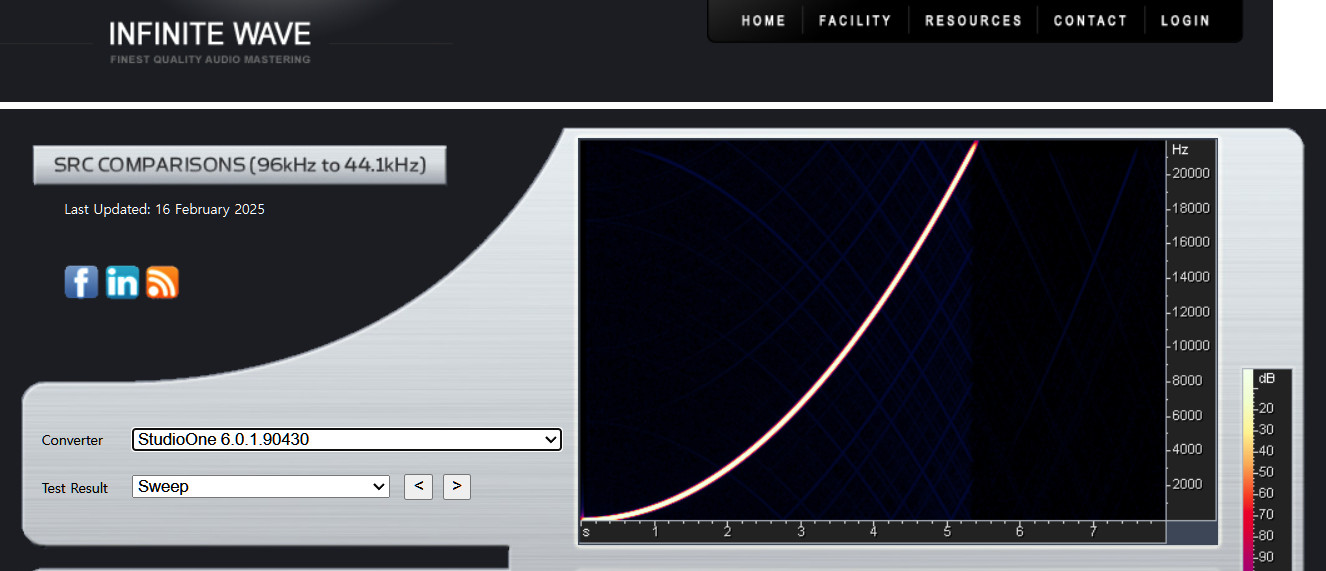Advance to next test result with right arrow
This screenshot has height=571, width=1326.
456,487
